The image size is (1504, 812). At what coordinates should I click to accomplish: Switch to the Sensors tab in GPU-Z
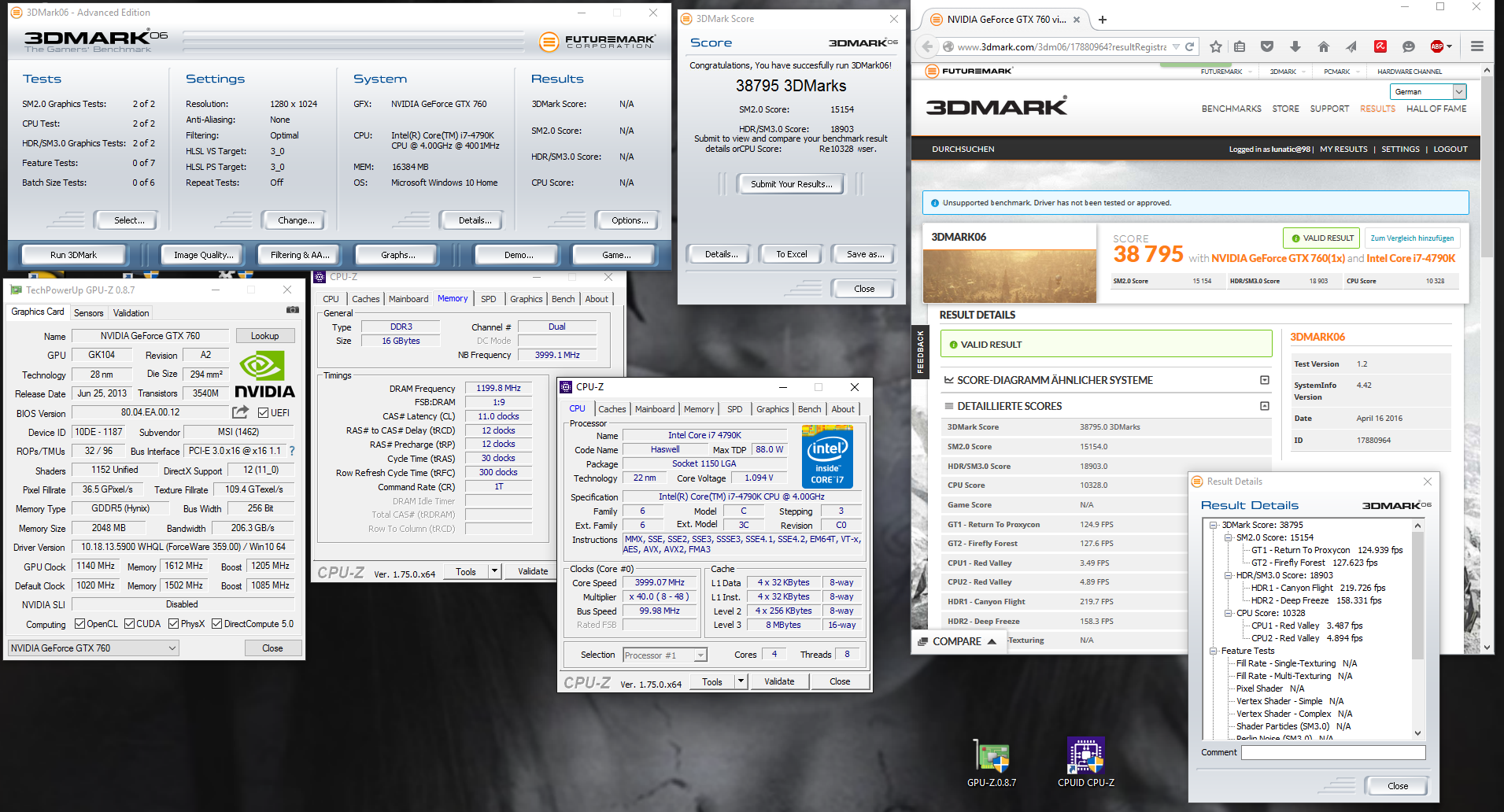point(88,312)
